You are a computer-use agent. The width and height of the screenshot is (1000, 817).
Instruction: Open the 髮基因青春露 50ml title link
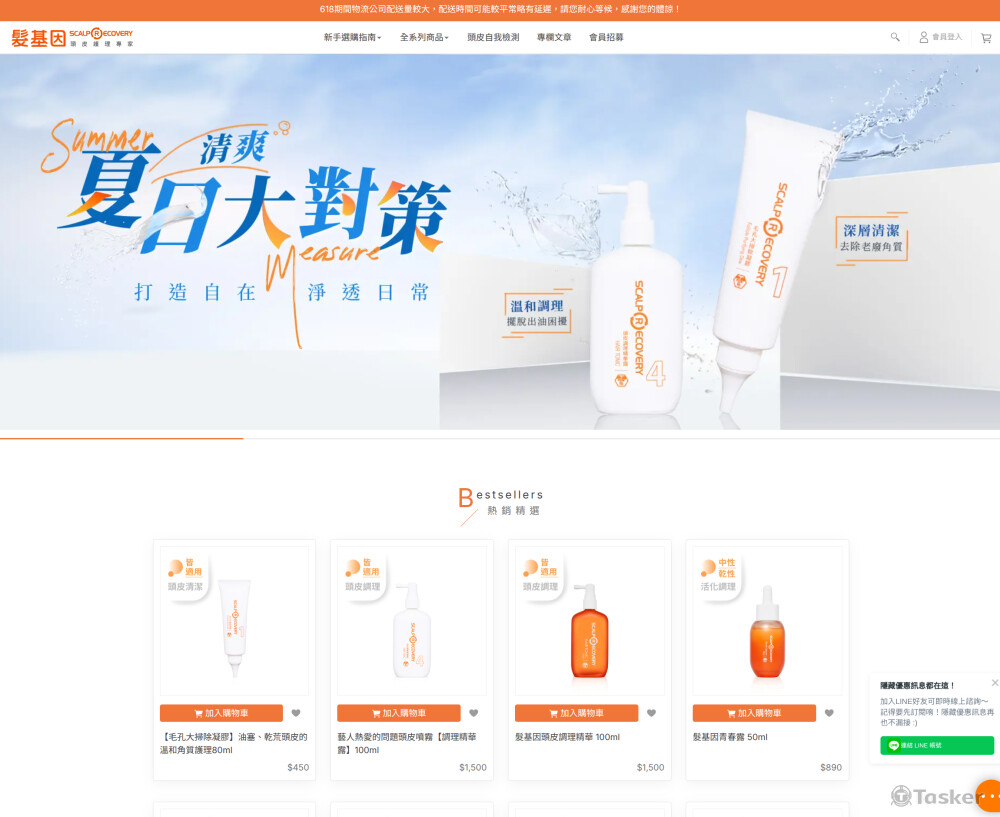[730, 737]
